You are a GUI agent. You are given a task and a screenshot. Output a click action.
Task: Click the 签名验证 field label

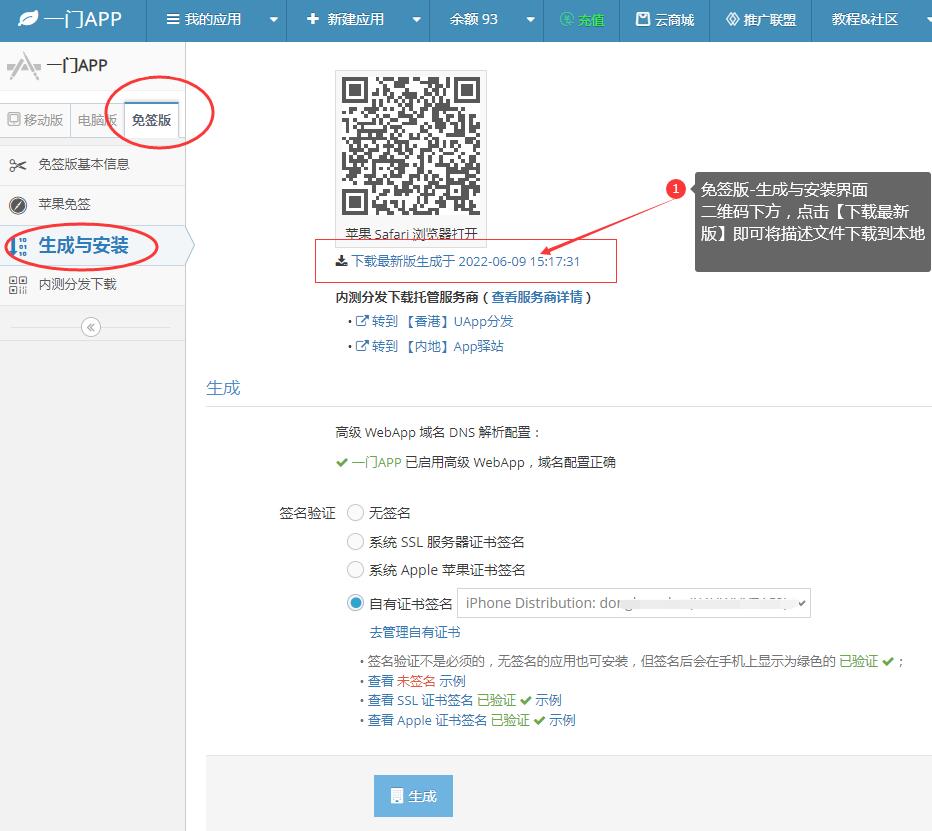307,513
